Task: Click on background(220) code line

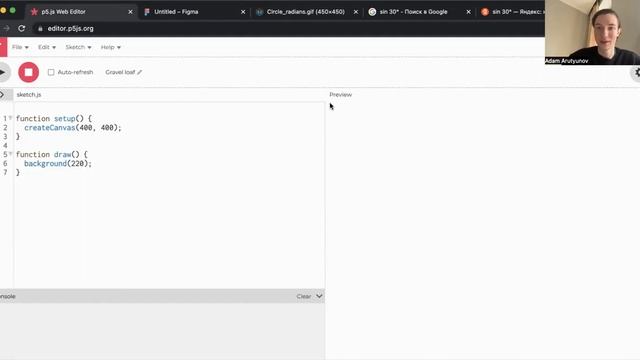Action: (x=58, y=164)
